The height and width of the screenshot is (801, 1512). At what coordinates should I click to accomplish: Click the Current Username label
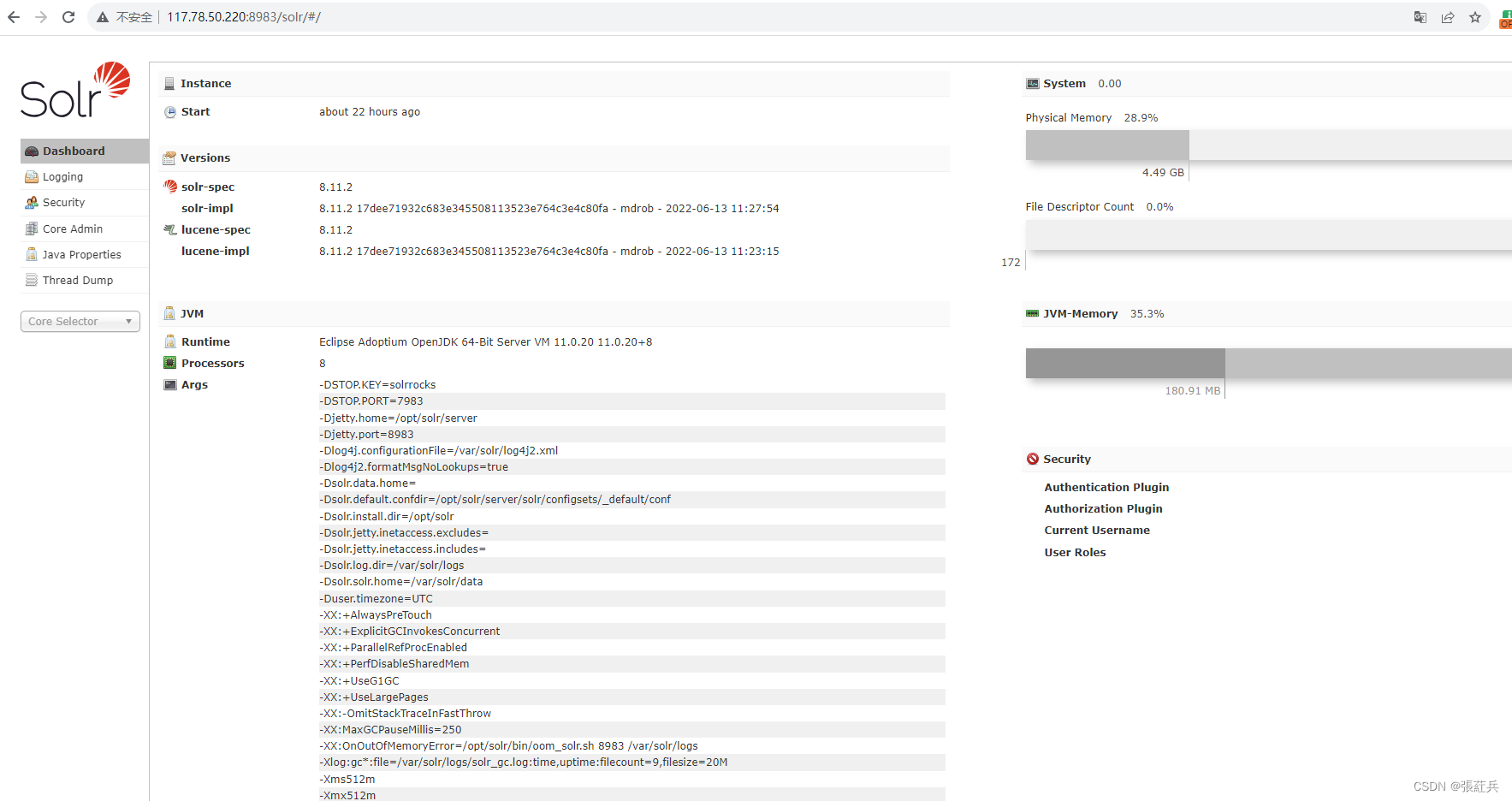pos(1097,531)
